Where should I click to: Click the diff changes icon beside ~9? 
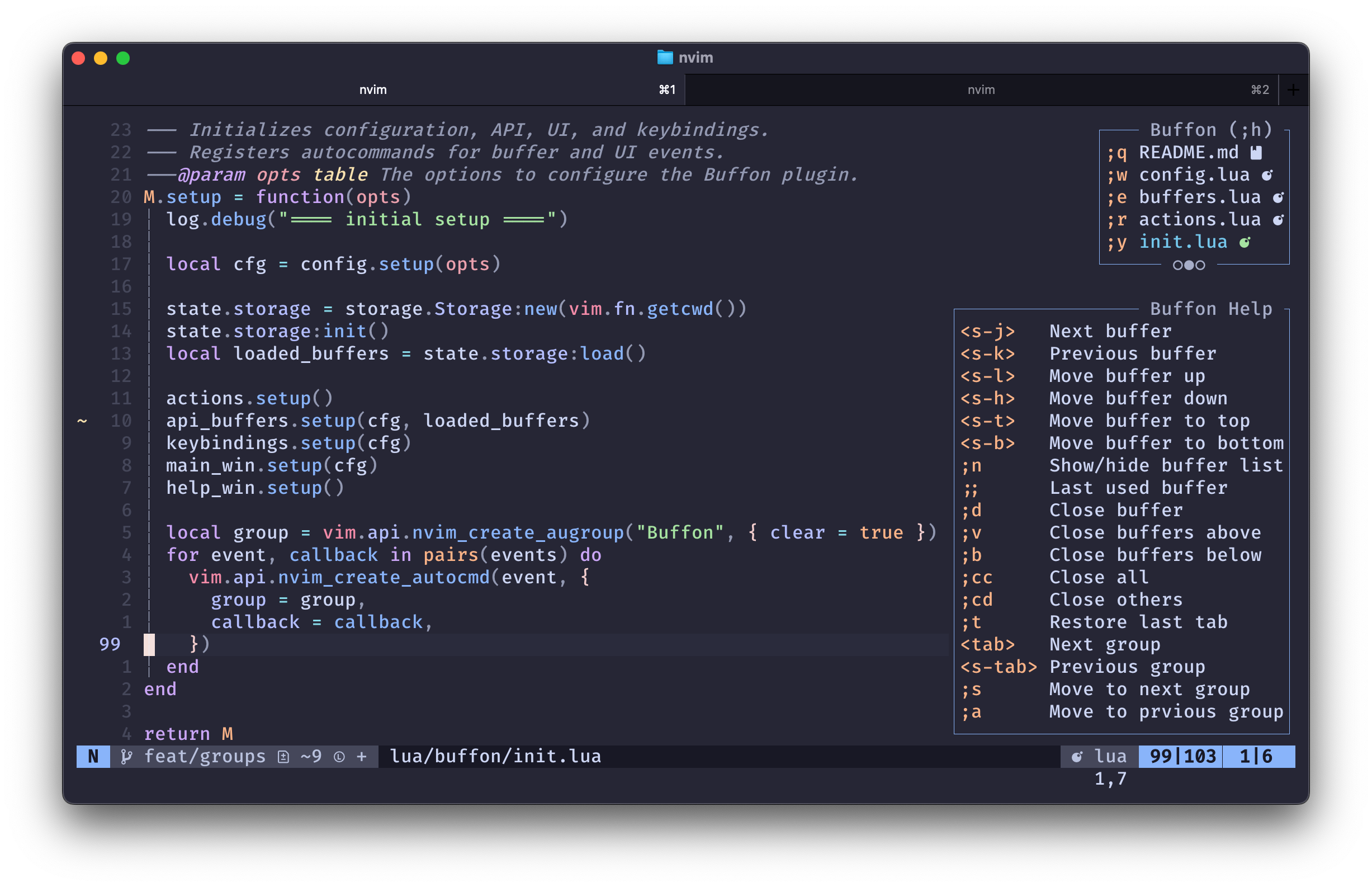pos(283,756)
